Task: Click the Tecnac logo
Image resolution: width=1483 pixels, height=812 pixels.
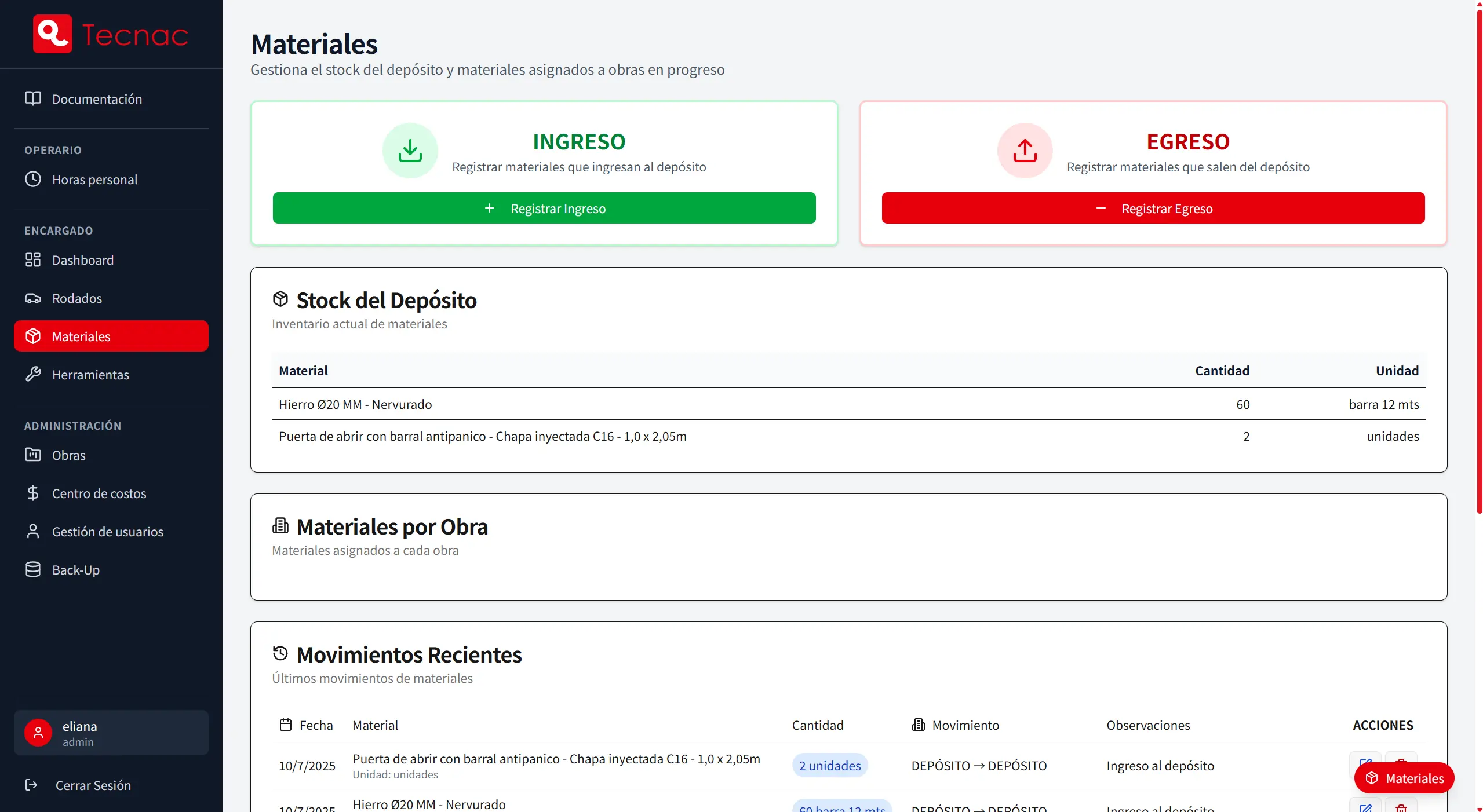Action: pyautogui.click(x=110, y=34)
